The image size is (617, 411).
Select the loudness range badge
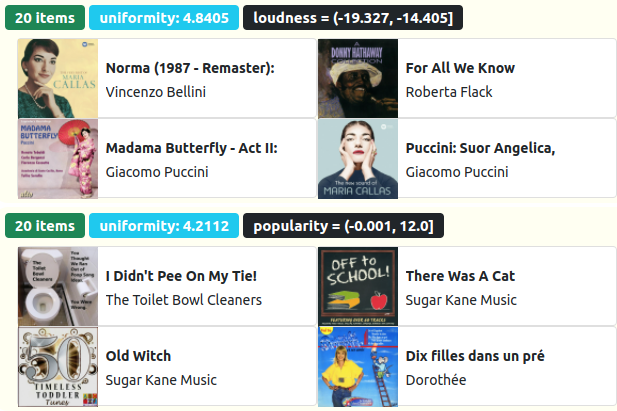point(352,18)
